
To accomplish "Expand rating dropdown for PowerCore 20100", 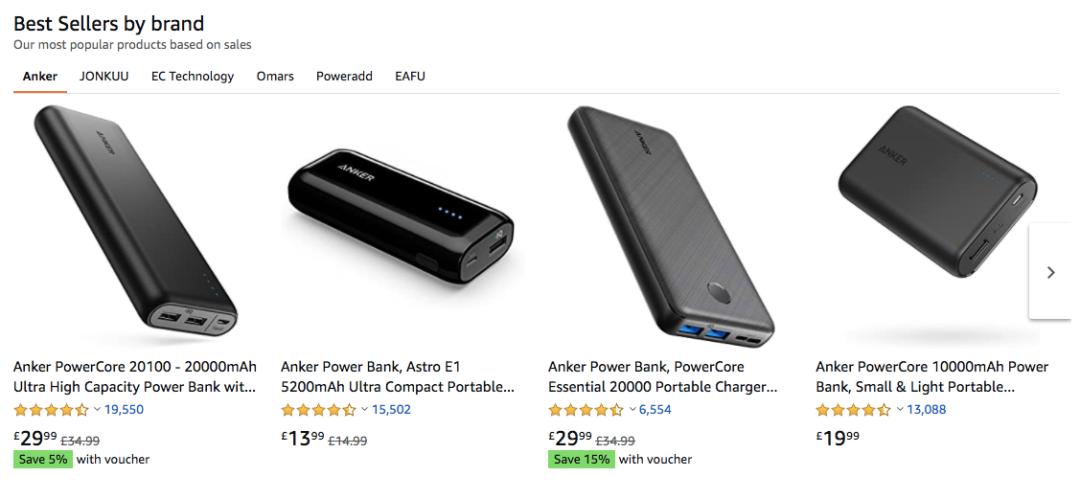I will (x=97, y=409).
